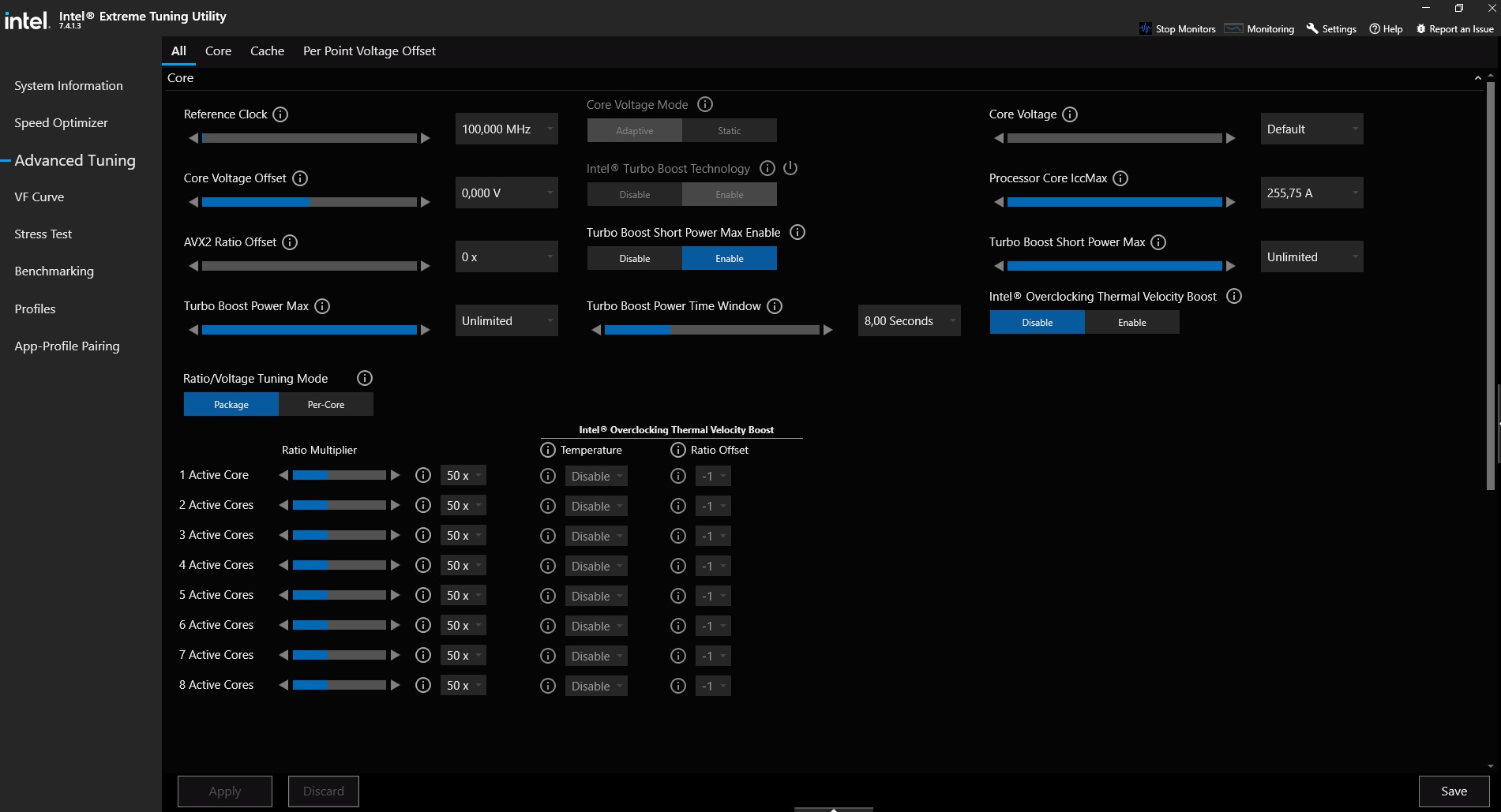This screenshot has height=812, width=1501.
Task: Click power icon next to Turbo Boost Technology
Action: tap(790, 168)
